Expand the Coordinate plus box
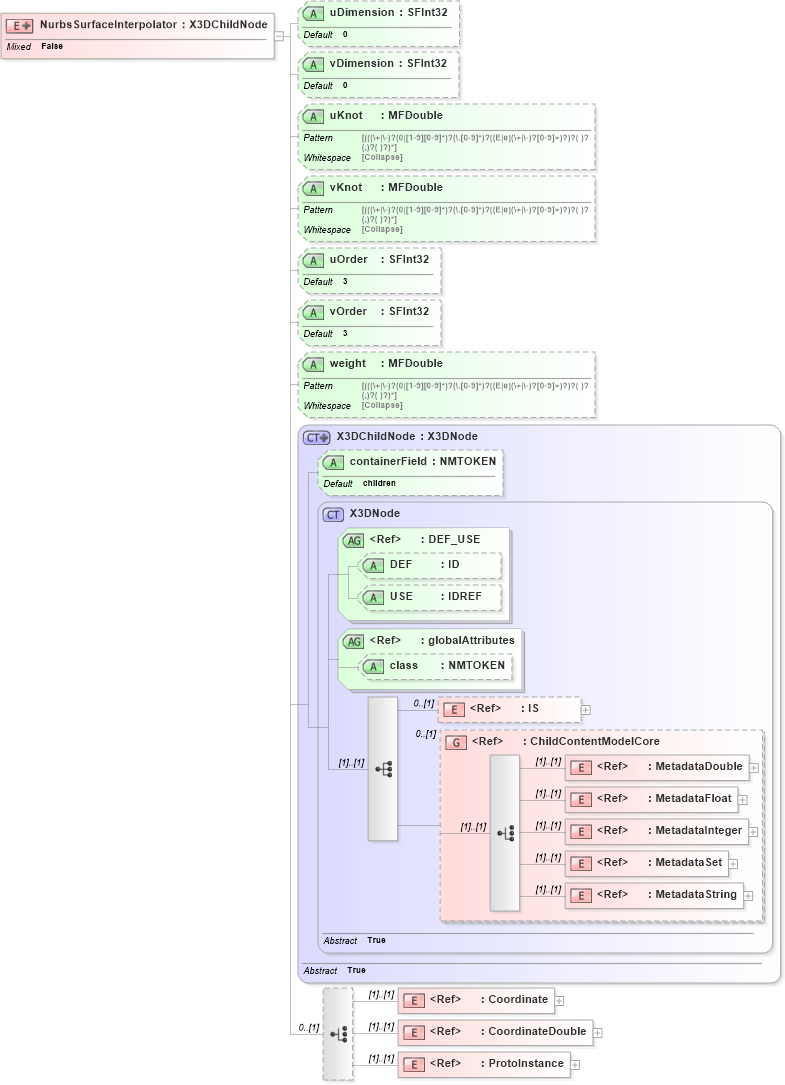The height and width of the screenshot is (1085, 785). click(x=559, y=1001)
